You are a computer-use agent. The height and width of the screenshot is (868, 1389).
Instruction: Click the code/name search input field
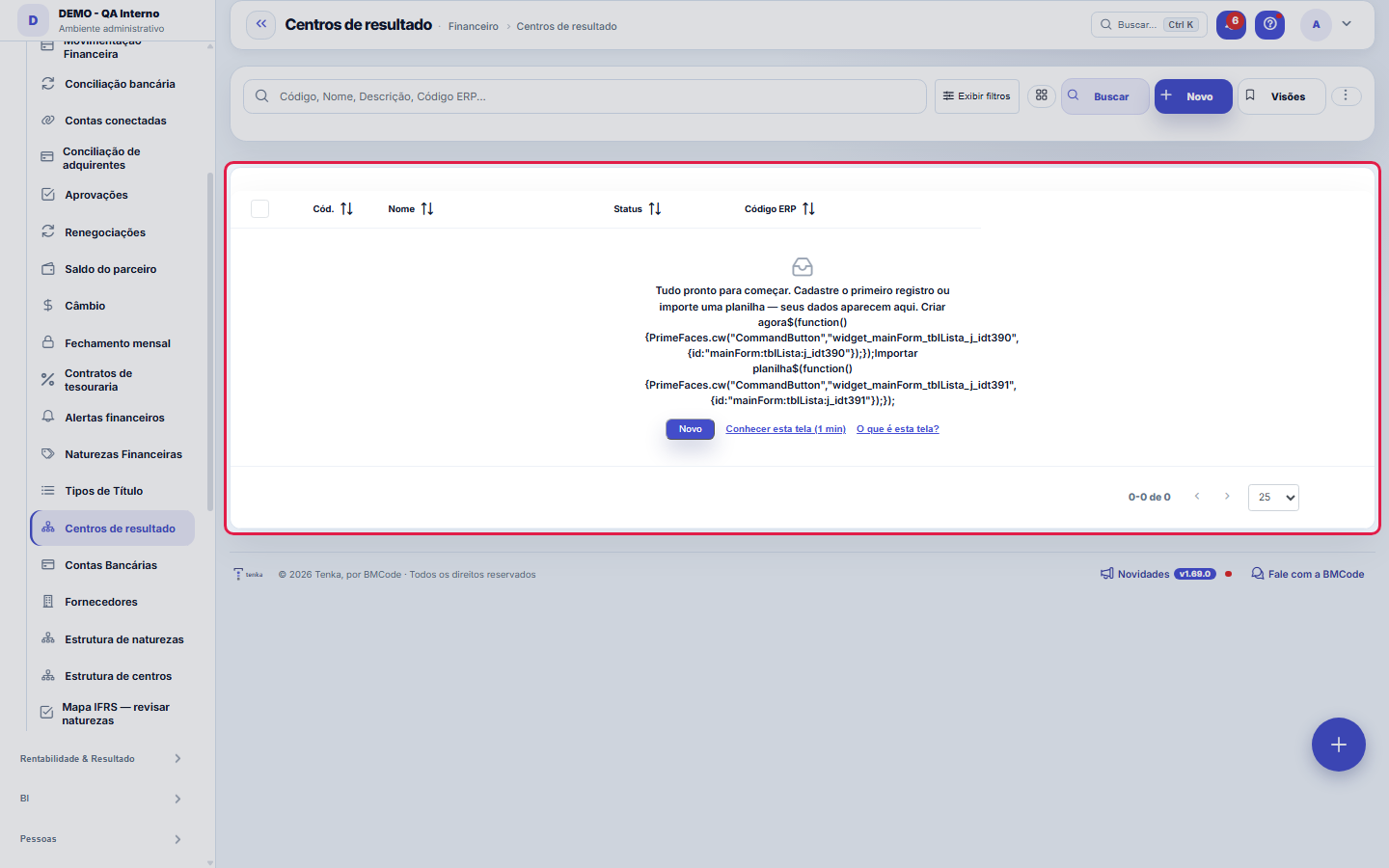point(585,96)
